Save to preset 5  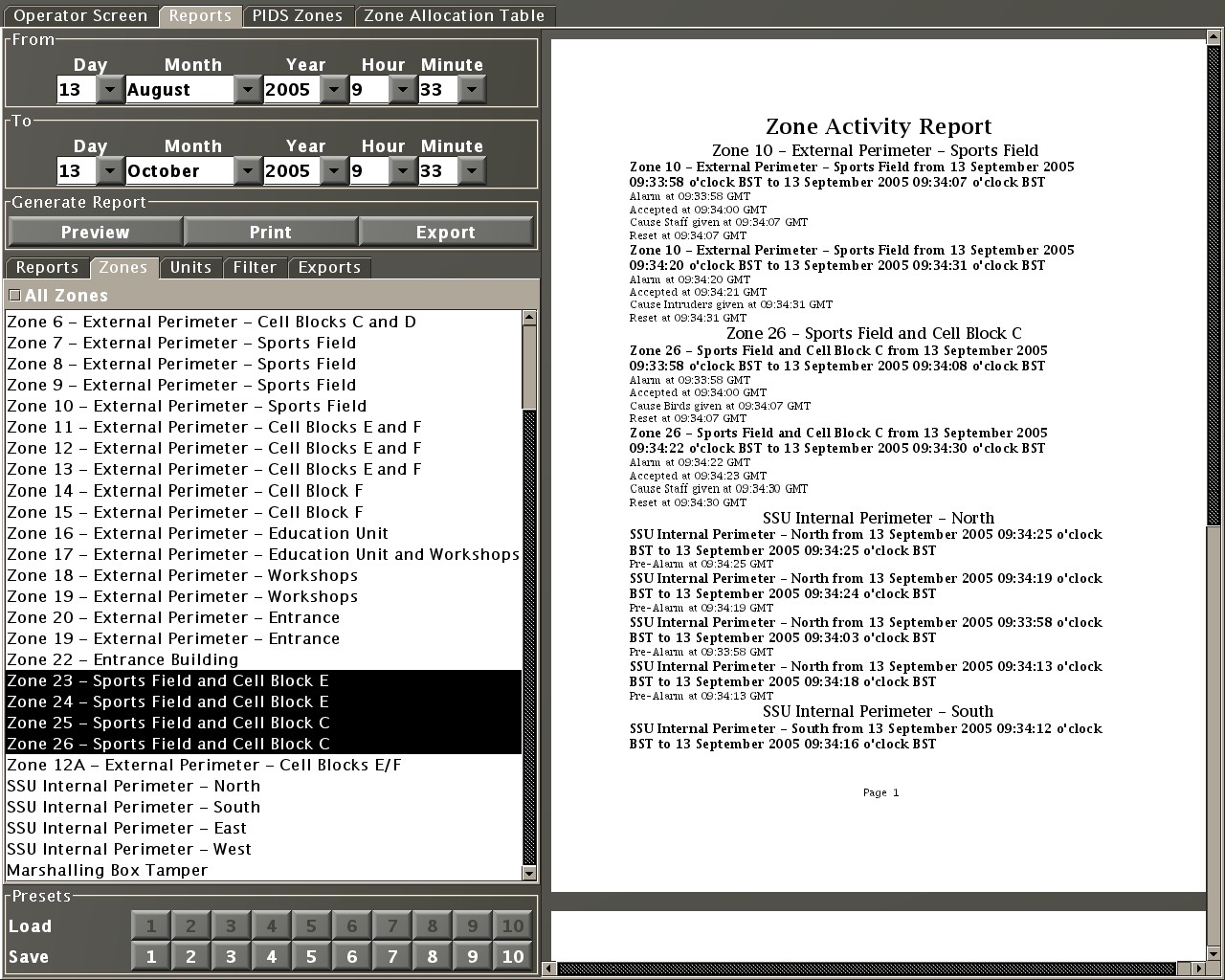(312, 956)
